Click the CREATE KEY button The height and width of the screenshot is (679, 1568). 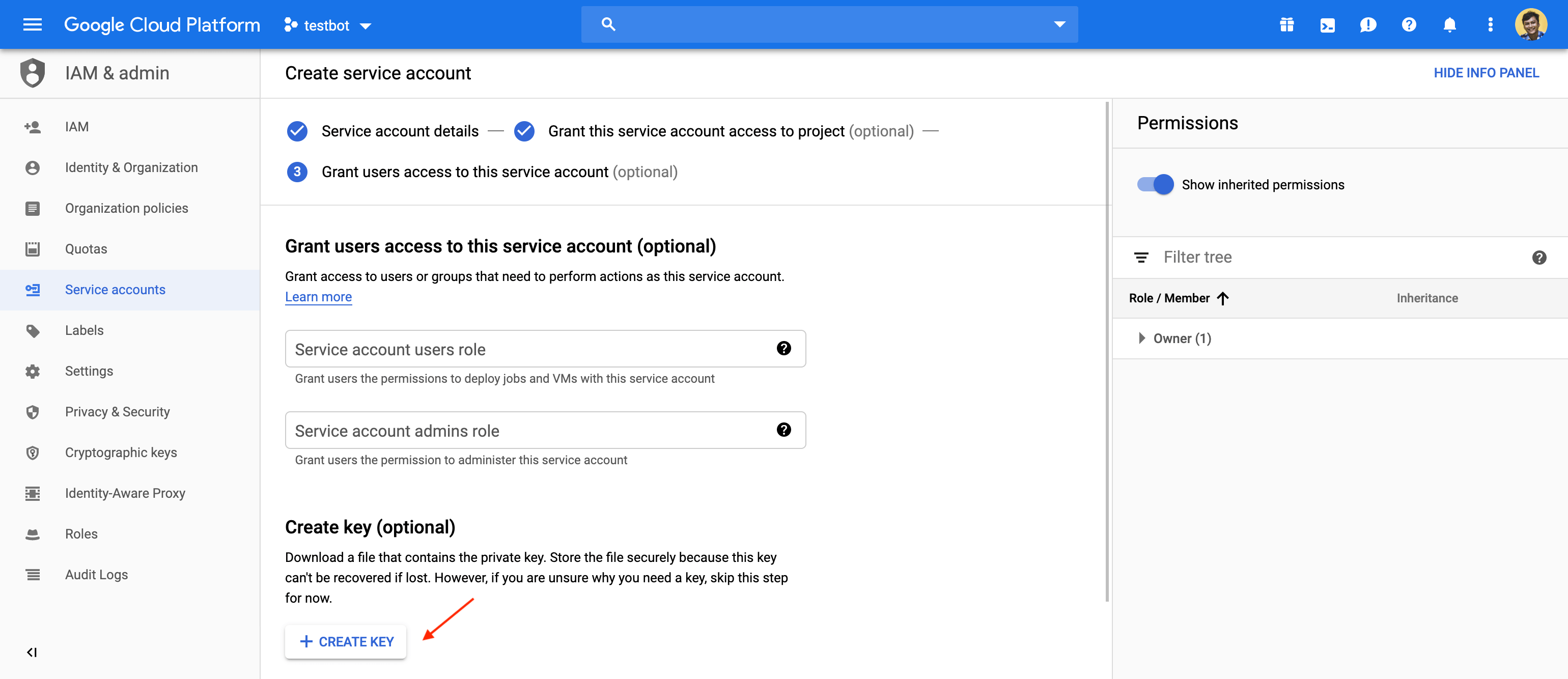point(345,641)
